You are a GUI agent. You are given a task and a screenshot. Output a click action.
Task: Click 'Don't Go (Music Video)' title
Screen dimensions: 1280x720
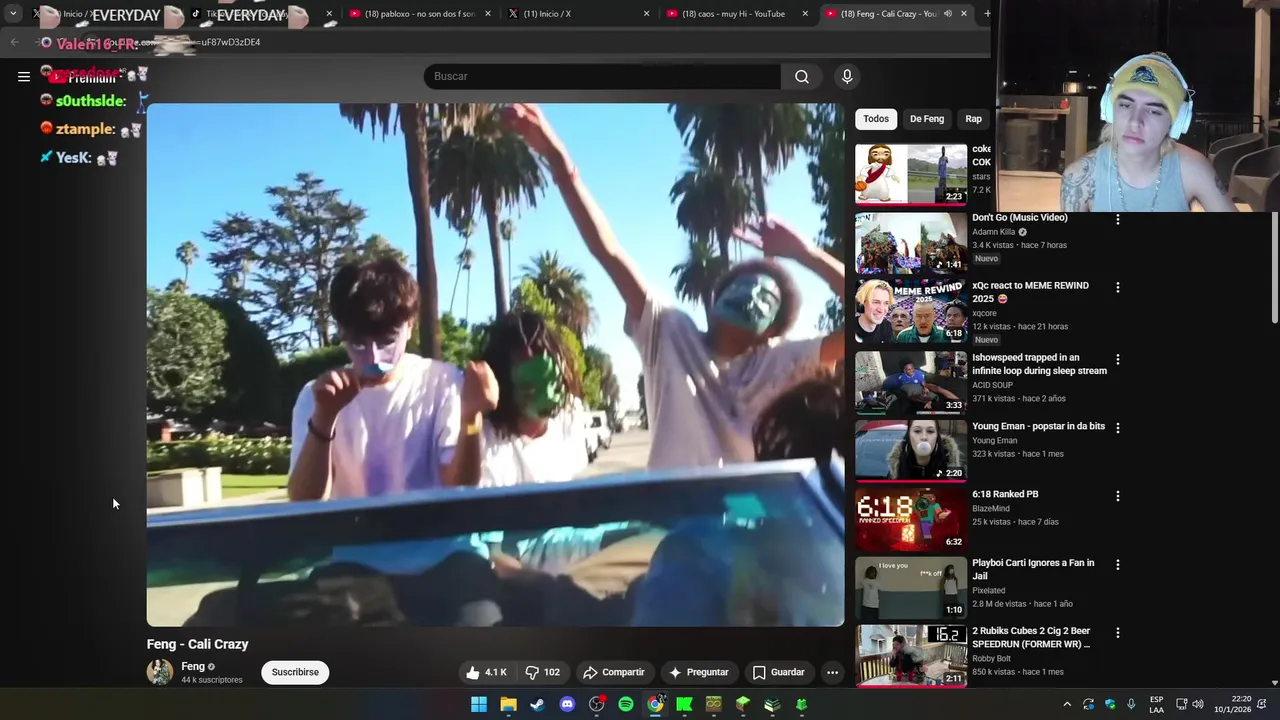[1019, 217]
